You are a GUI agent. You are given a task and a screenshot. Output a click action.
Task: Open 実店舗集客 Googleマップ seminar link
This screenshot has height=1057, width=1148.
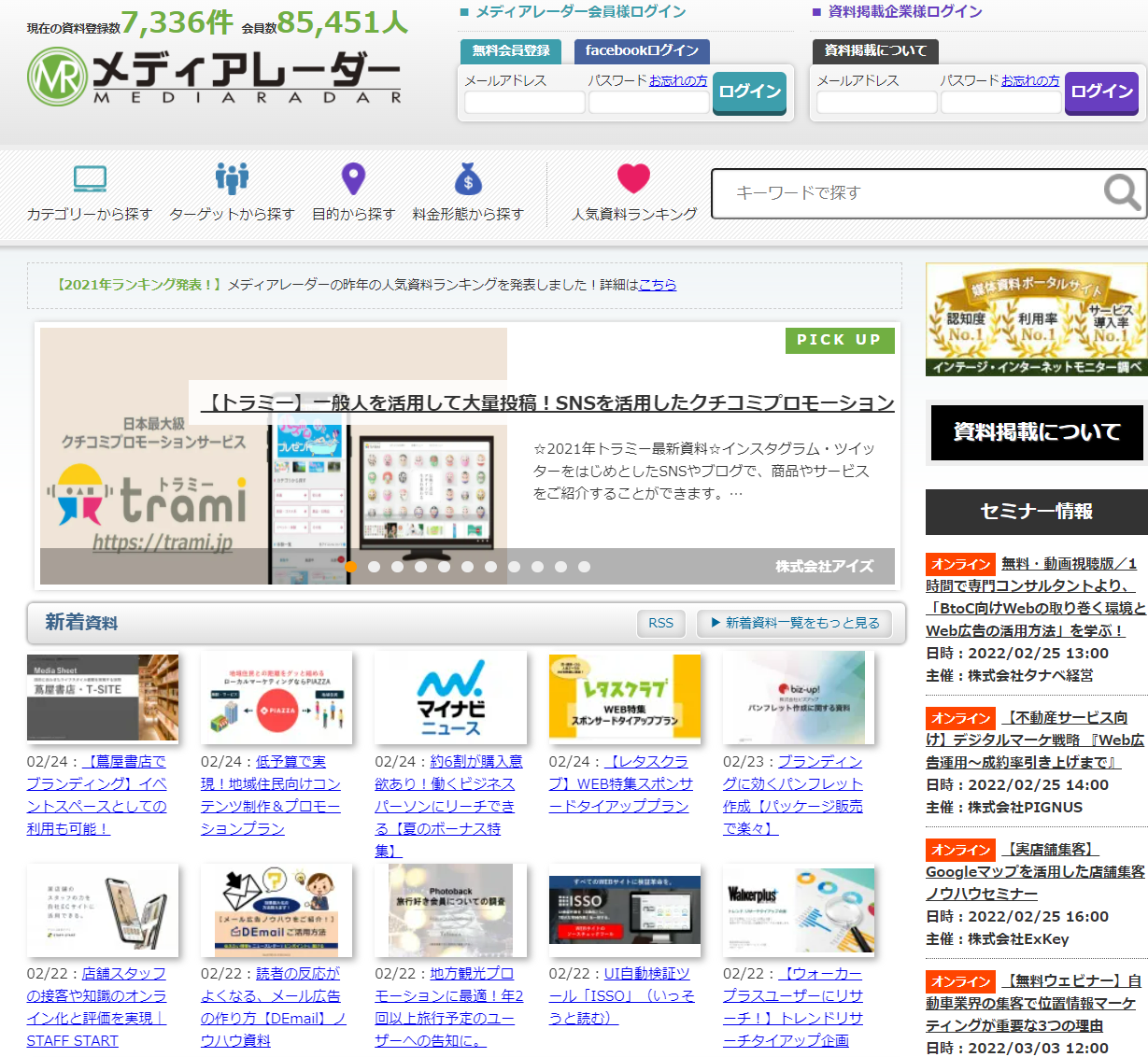pyautogui.click(x=1035, y=872)
